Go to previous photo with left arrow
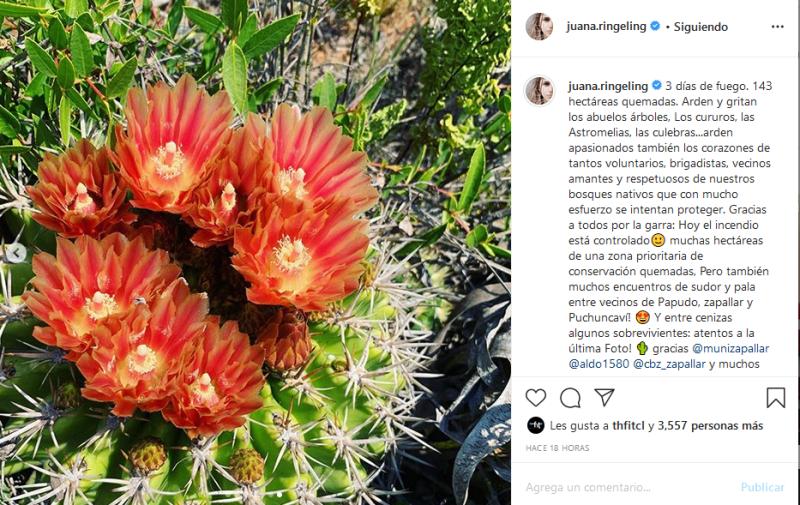800x505 pixels. coord(16,253)
